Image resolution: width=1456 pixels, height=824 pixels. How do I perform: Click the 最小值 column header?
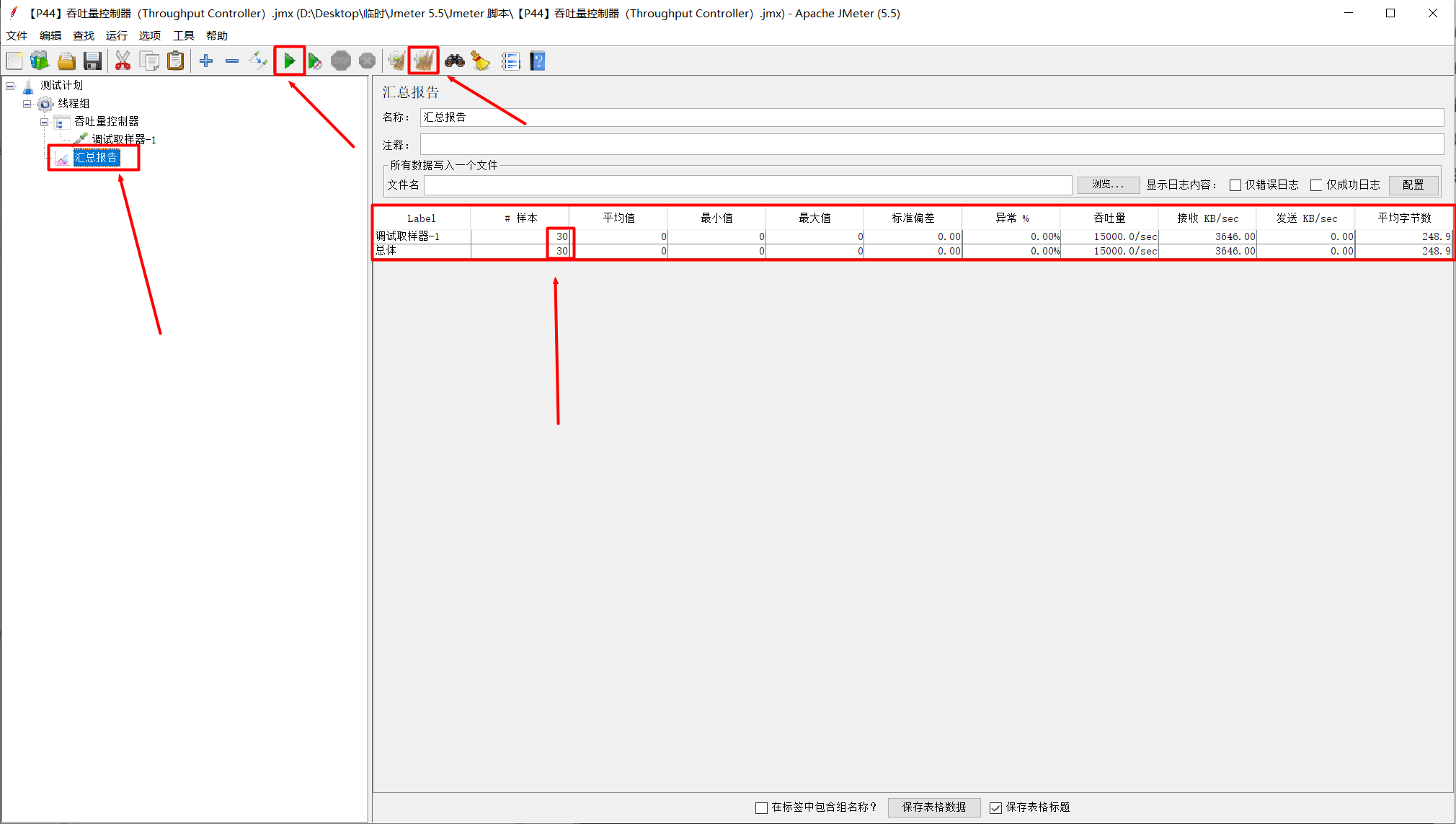pos(716,218)
